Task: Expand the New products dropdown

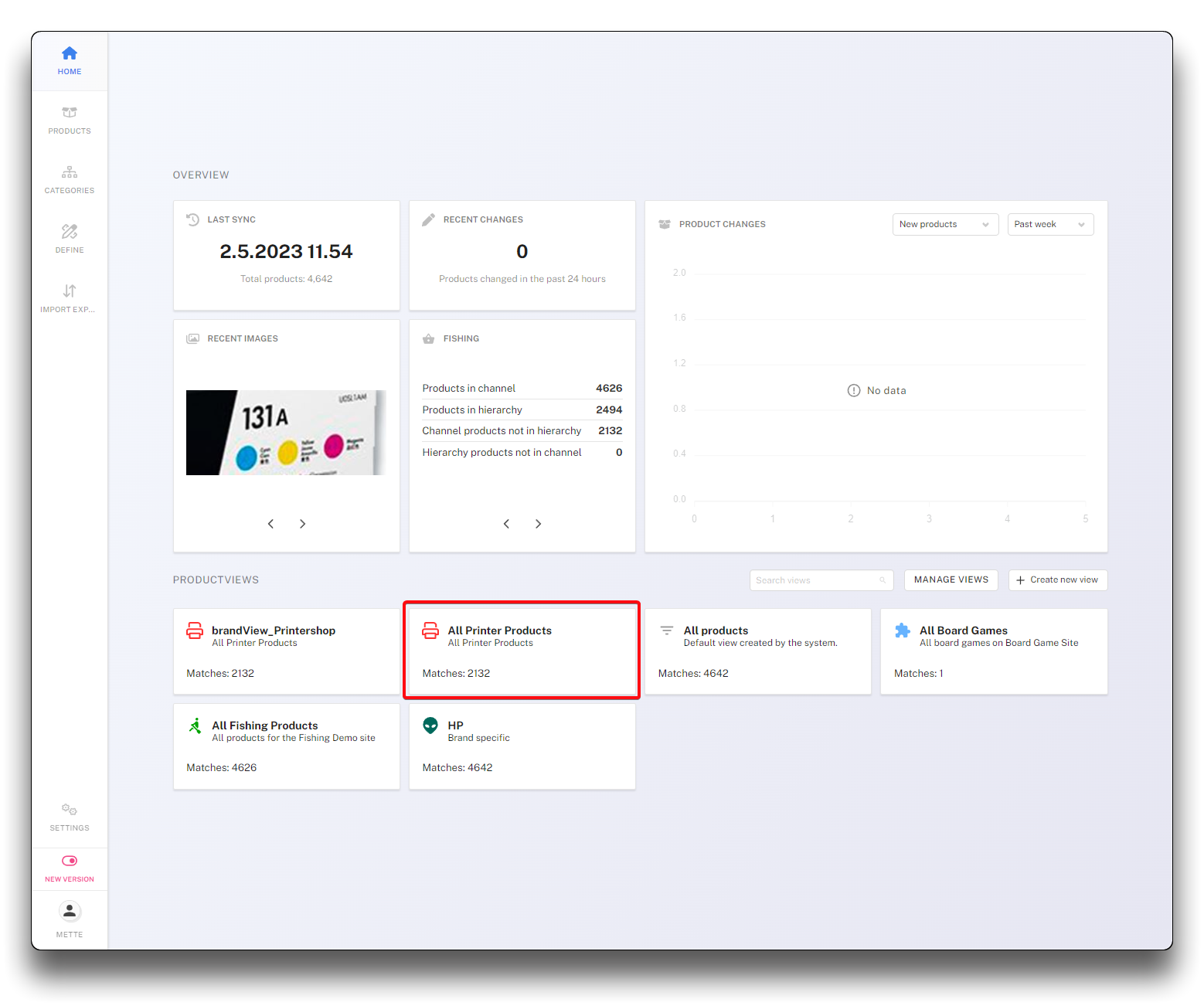Action: [x=945, y=225]
